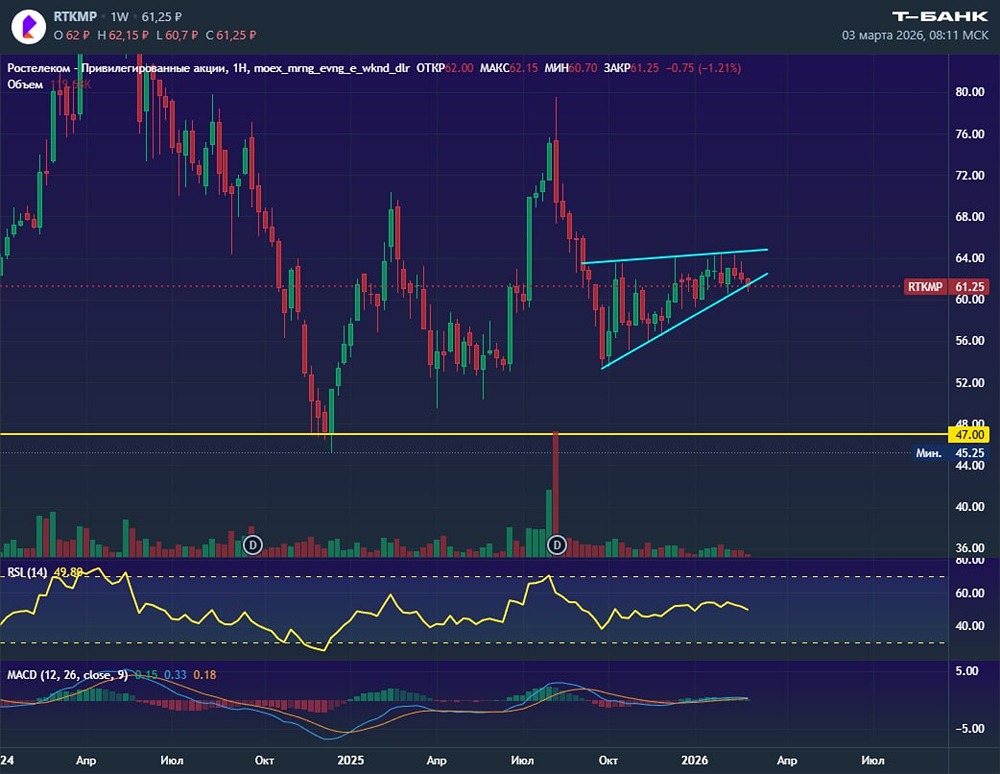The height and width of the screenshot is (774, 1000).
Task: Click the yellow 47.00 price level label
Action: point(969,435)
